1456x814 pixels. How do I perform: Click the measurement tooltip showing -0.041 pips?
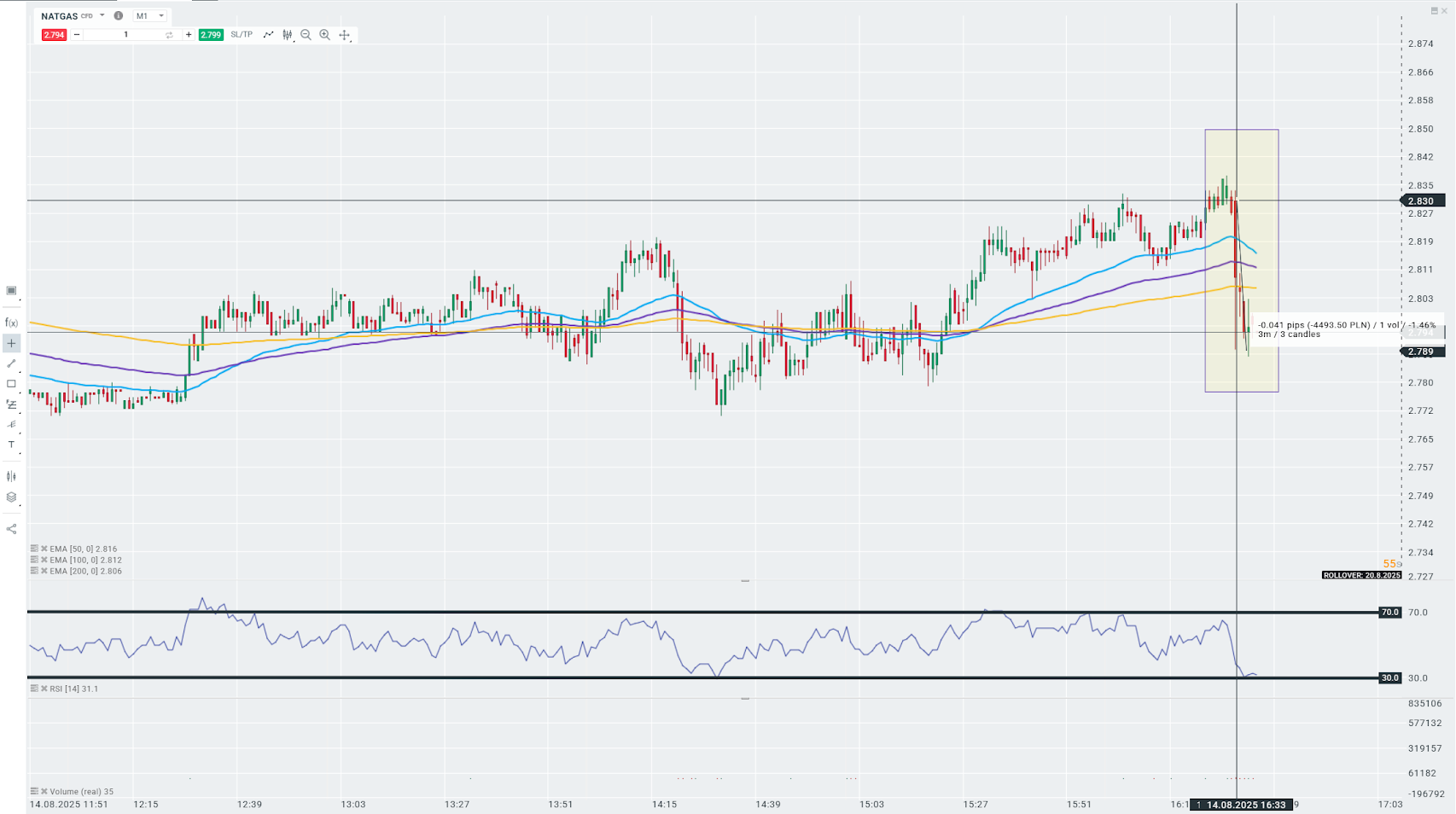click(x=1347, y=329)
